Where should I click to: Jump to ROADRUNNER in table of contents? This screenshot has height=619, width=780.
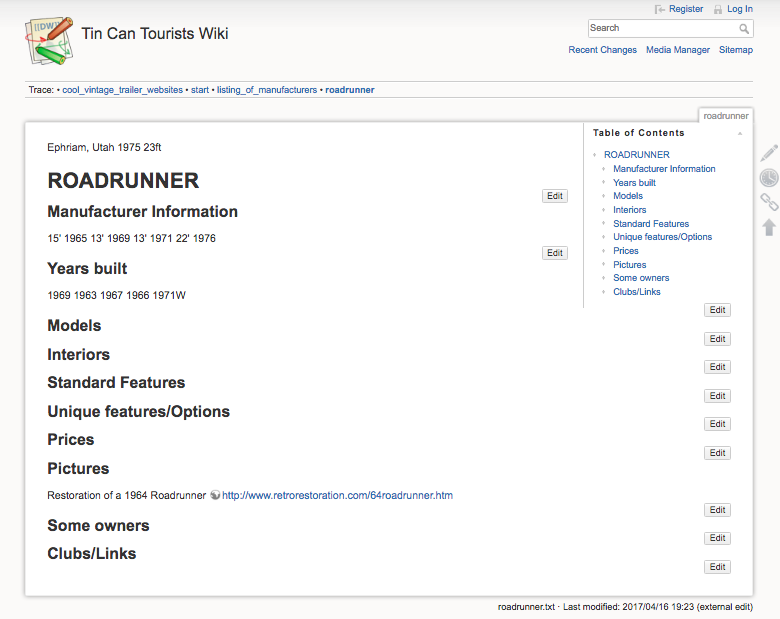point(637,155)
